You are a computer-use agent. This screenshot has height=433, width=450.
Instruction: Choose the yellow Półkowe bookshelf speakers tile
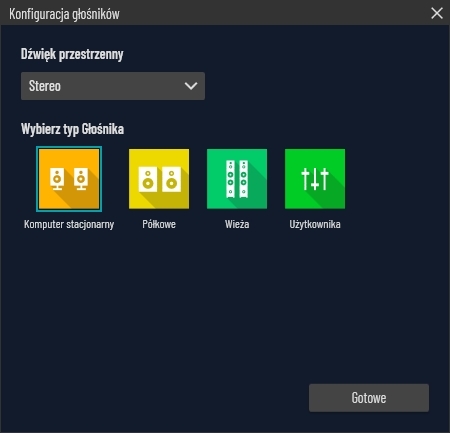pos(159,179)
